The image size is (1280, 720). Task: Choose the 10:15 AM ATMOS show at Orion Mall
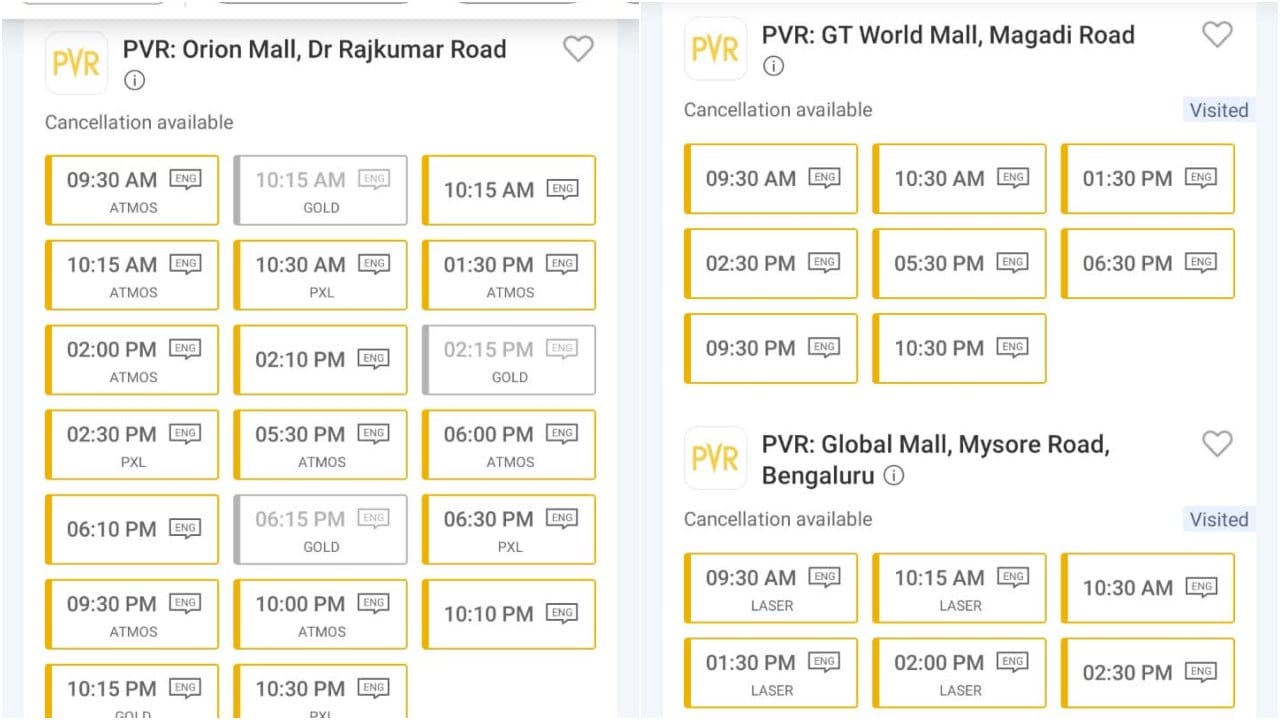132,275
